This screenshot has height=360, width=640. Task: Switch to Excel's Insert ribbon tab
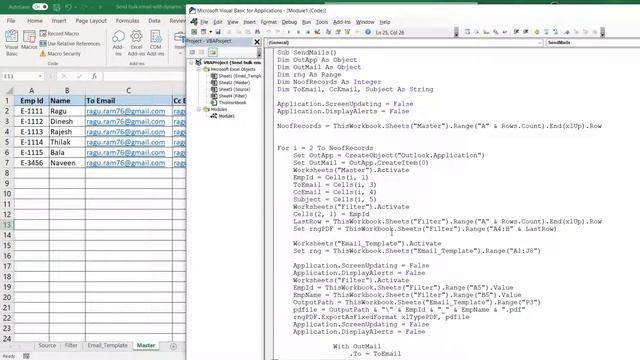click(x=59, y=20)
